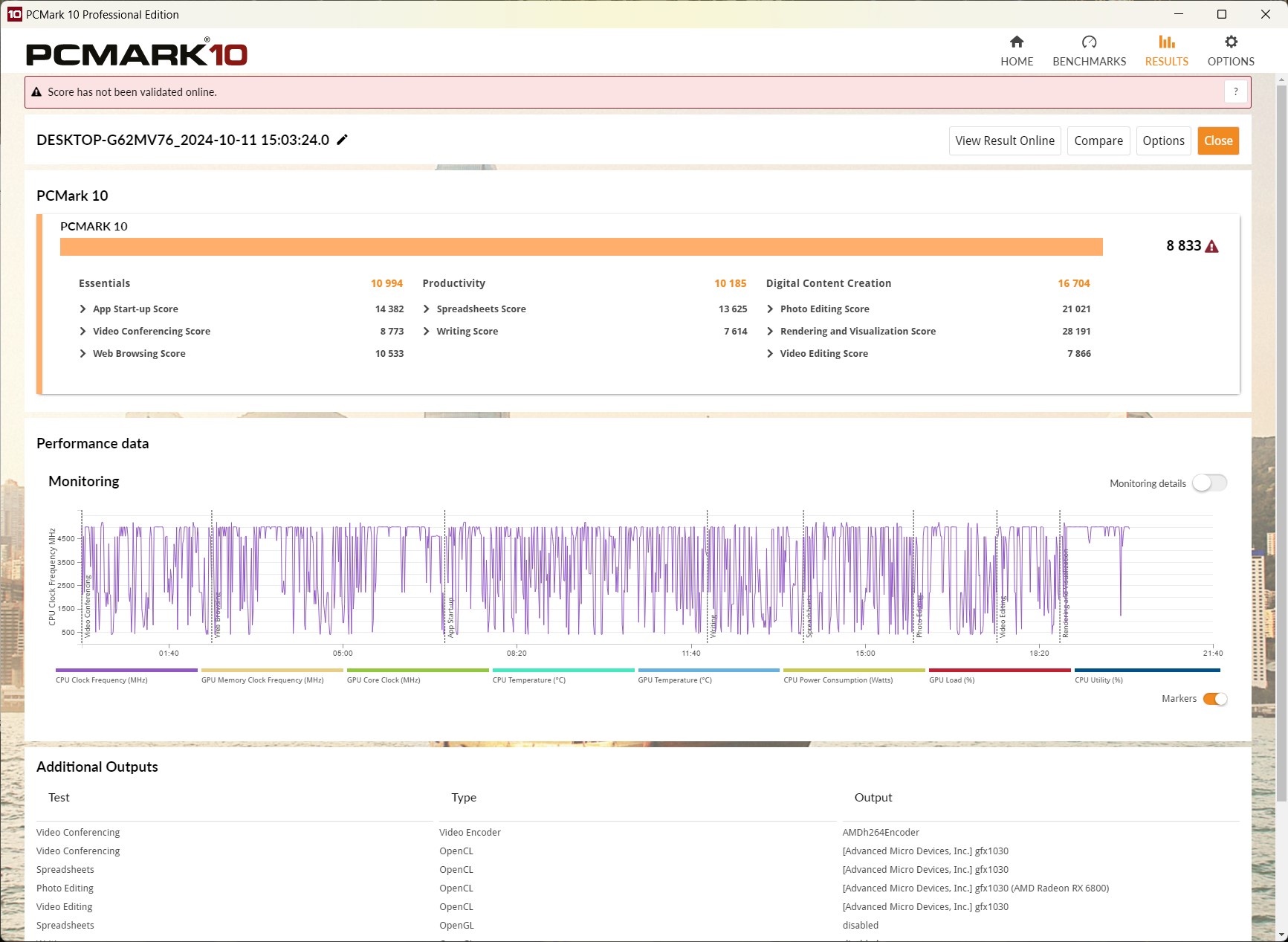Click the Compare button

point(1098,141)
